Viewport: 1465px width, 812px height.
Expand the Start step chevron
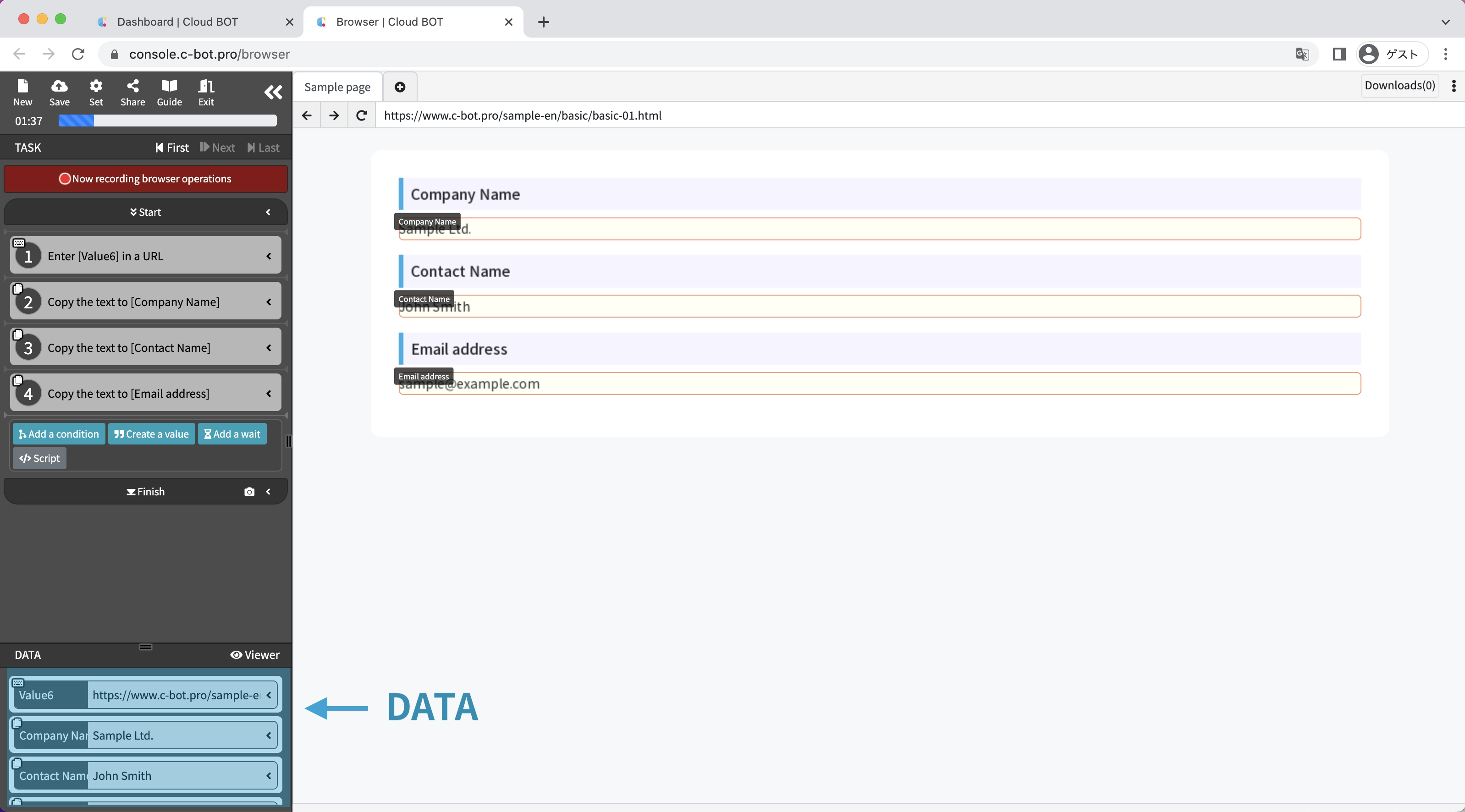click(269, 212)
